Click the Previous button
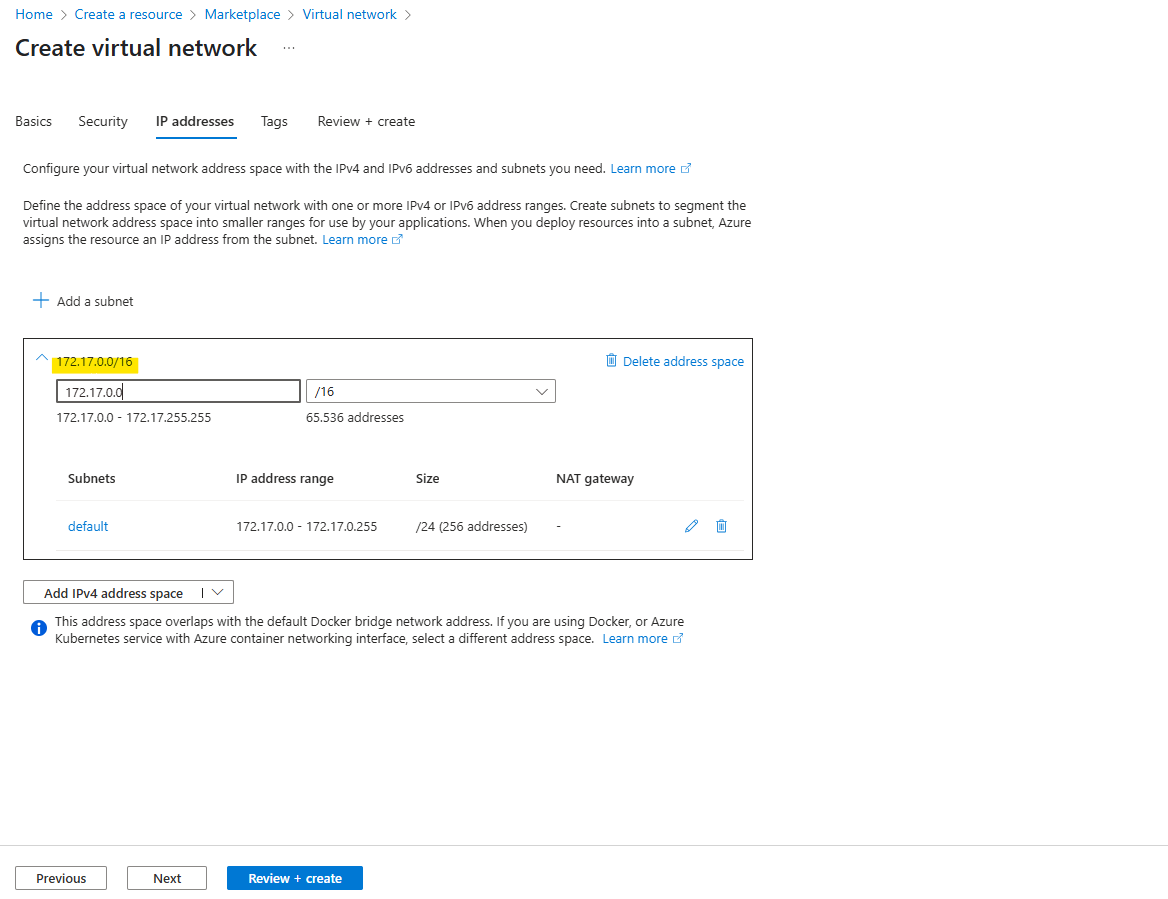 click(61, 878)
